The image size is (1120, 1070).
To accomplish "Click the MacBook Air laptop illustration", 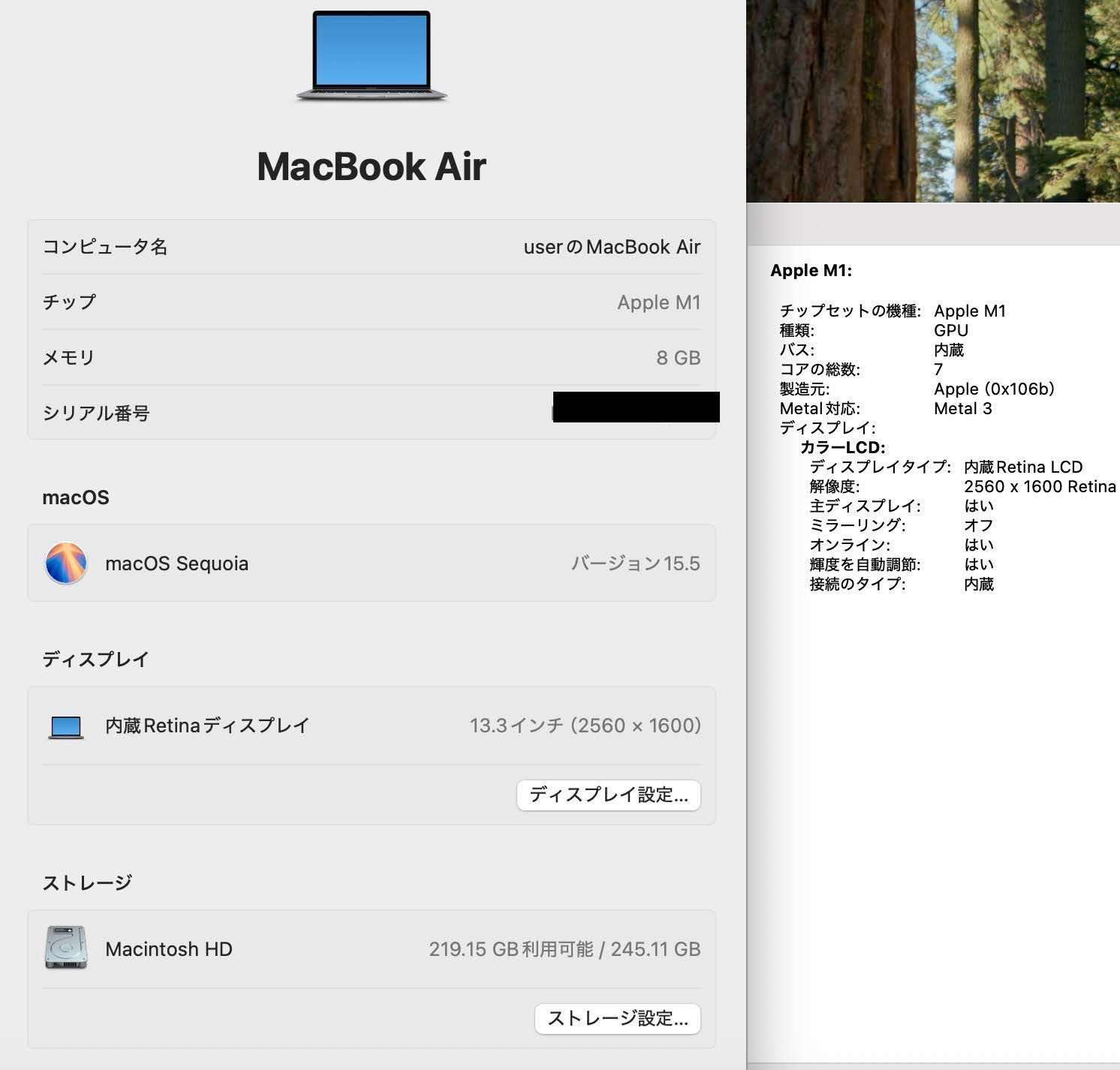I will click(x=372, y=56).
